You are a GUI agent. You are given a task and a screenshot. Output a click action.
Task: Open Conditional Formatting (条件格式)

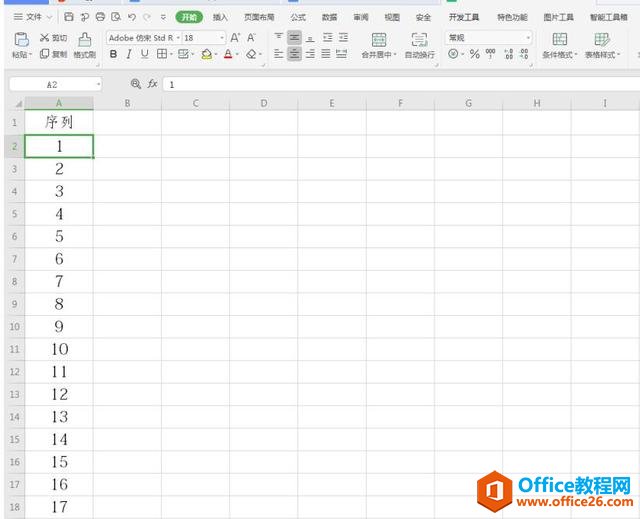coord(560,45)
